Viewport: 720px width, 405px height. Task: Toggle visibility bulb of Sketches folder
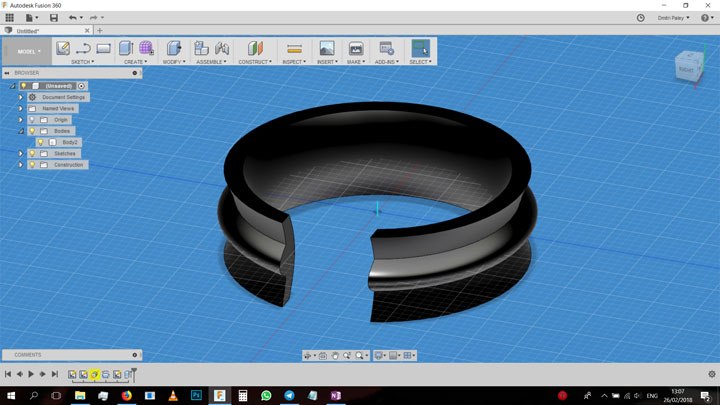[32, 153]
